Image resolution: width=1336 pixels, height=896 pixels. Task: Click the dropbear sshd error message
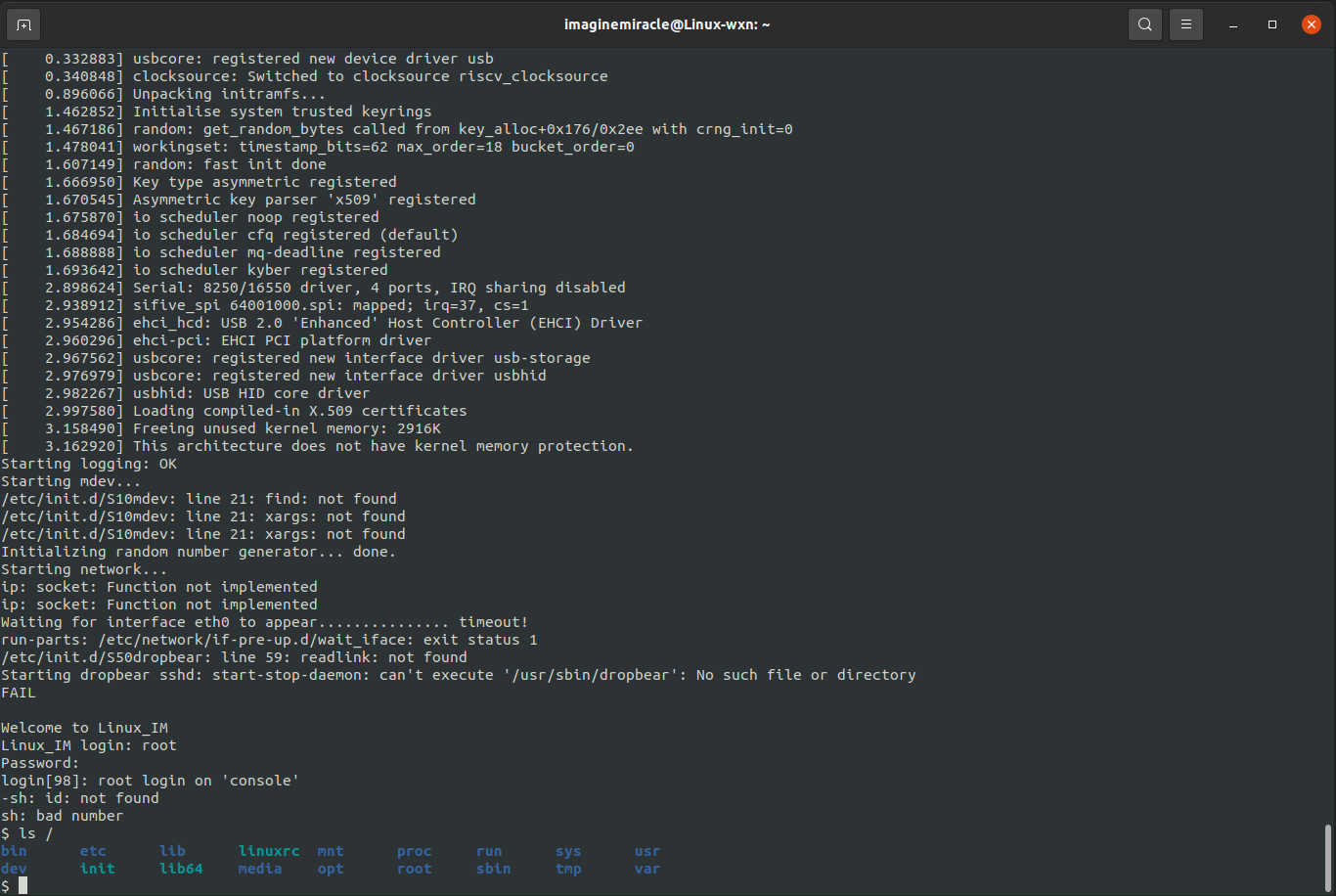(x=460, y=674)
